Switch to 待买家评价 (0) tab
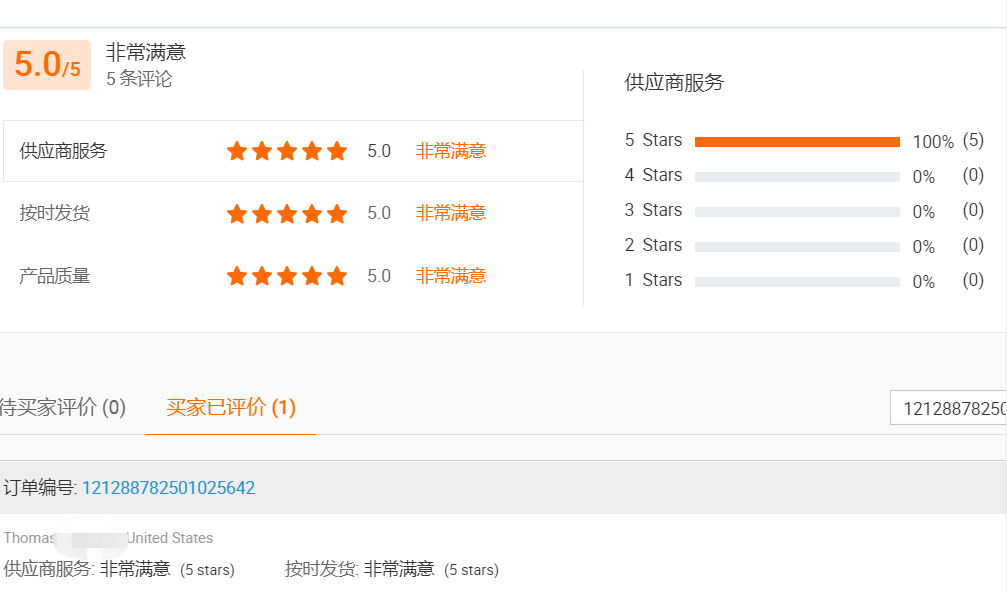 63,407
